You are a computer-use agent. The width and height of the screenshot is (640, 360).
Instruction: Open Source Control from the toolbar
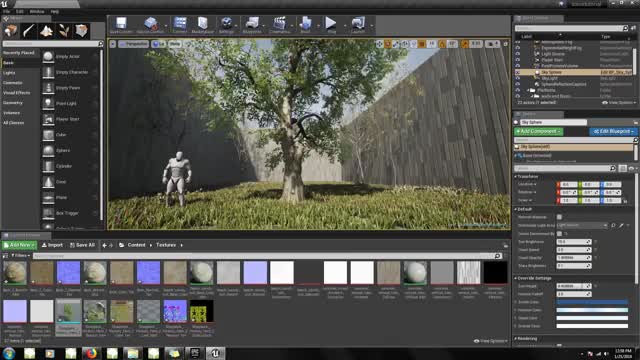pyautogui.click(x=150, y=25)
